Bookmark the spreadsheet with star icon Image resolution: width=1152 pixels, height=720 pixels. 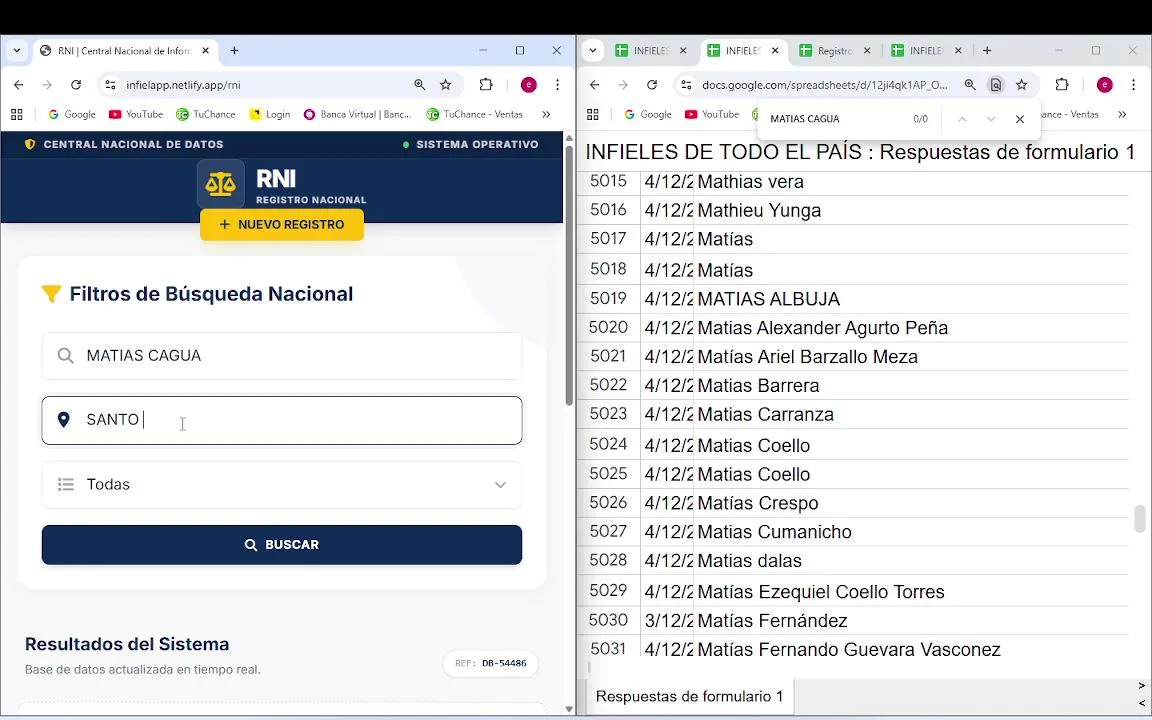[x=1021, y=85]
